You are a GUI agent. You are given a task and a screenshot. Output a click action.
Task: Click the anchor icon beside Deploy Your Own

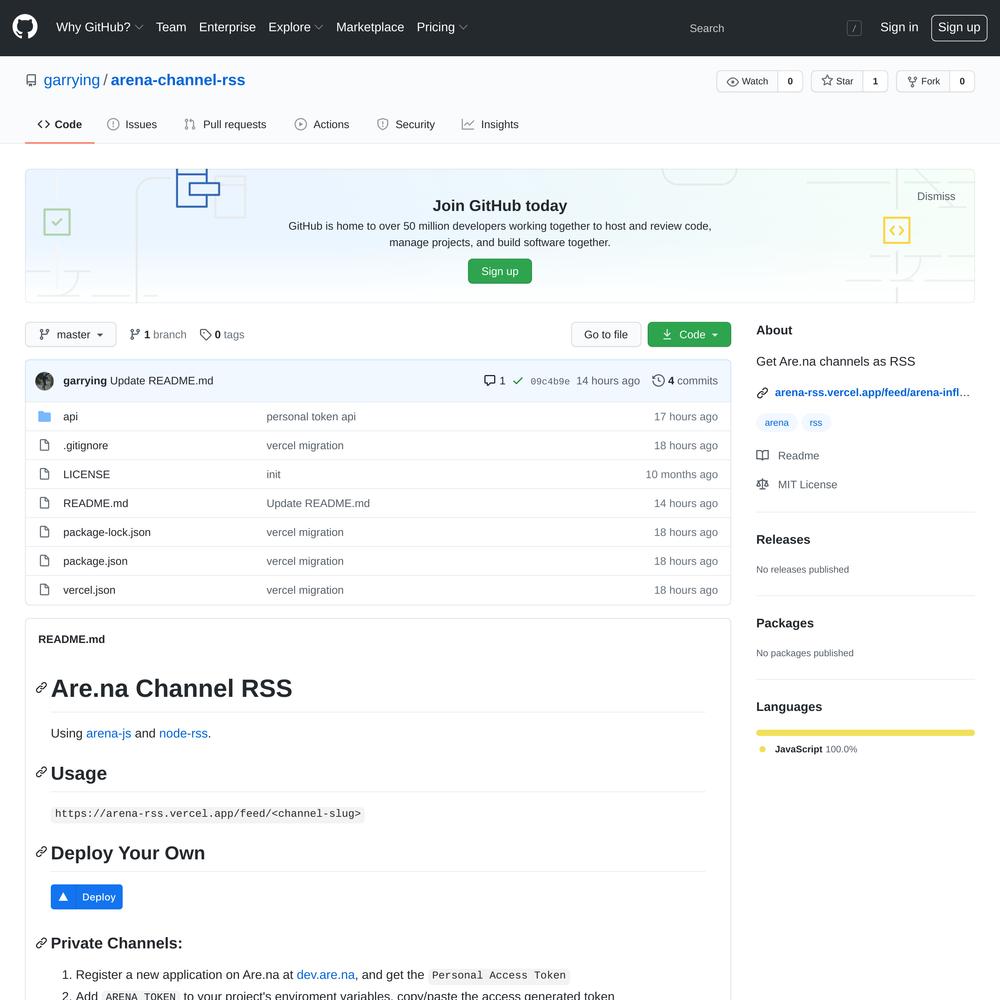coord(41,852)
